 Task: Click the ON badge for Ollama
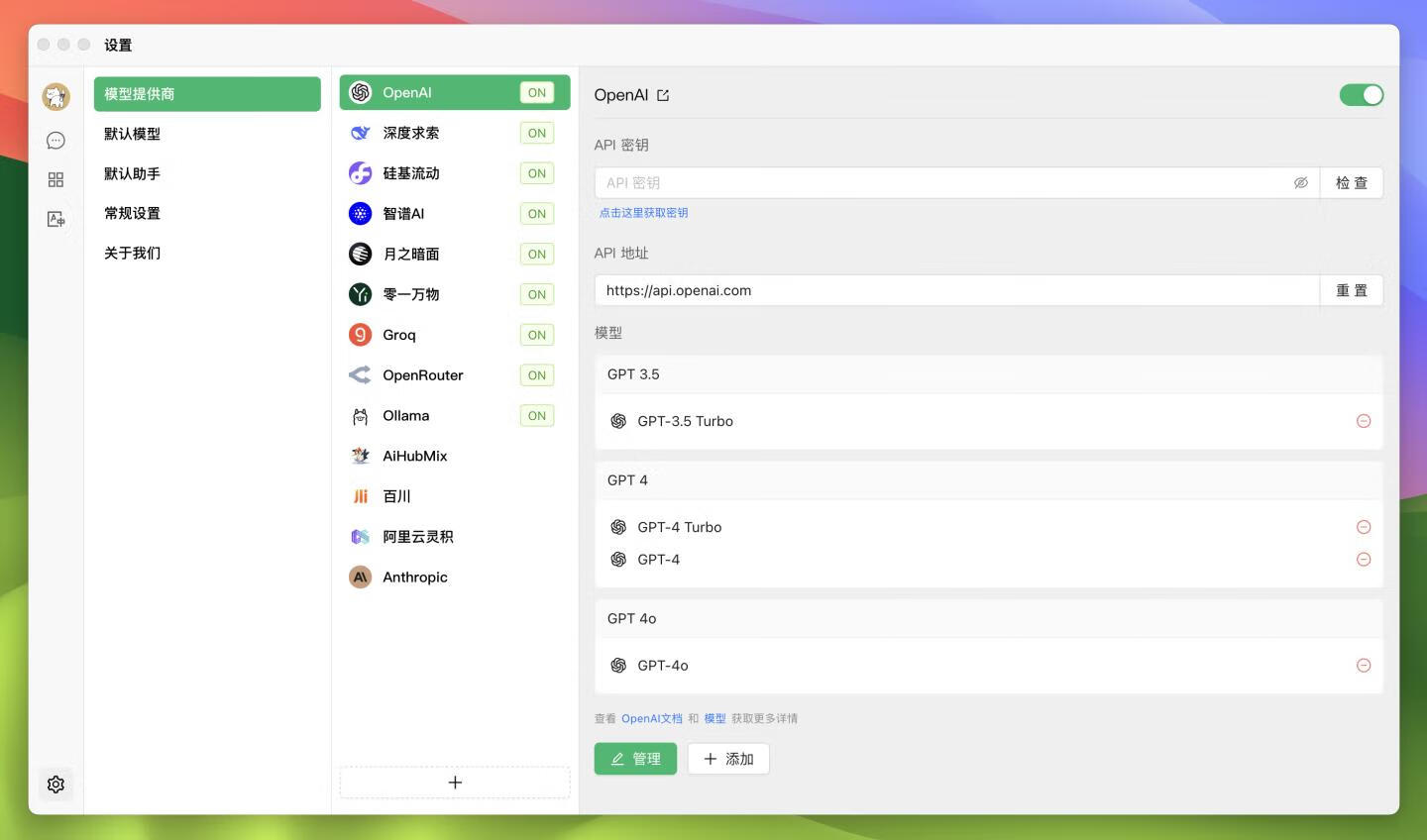point(537,416)
